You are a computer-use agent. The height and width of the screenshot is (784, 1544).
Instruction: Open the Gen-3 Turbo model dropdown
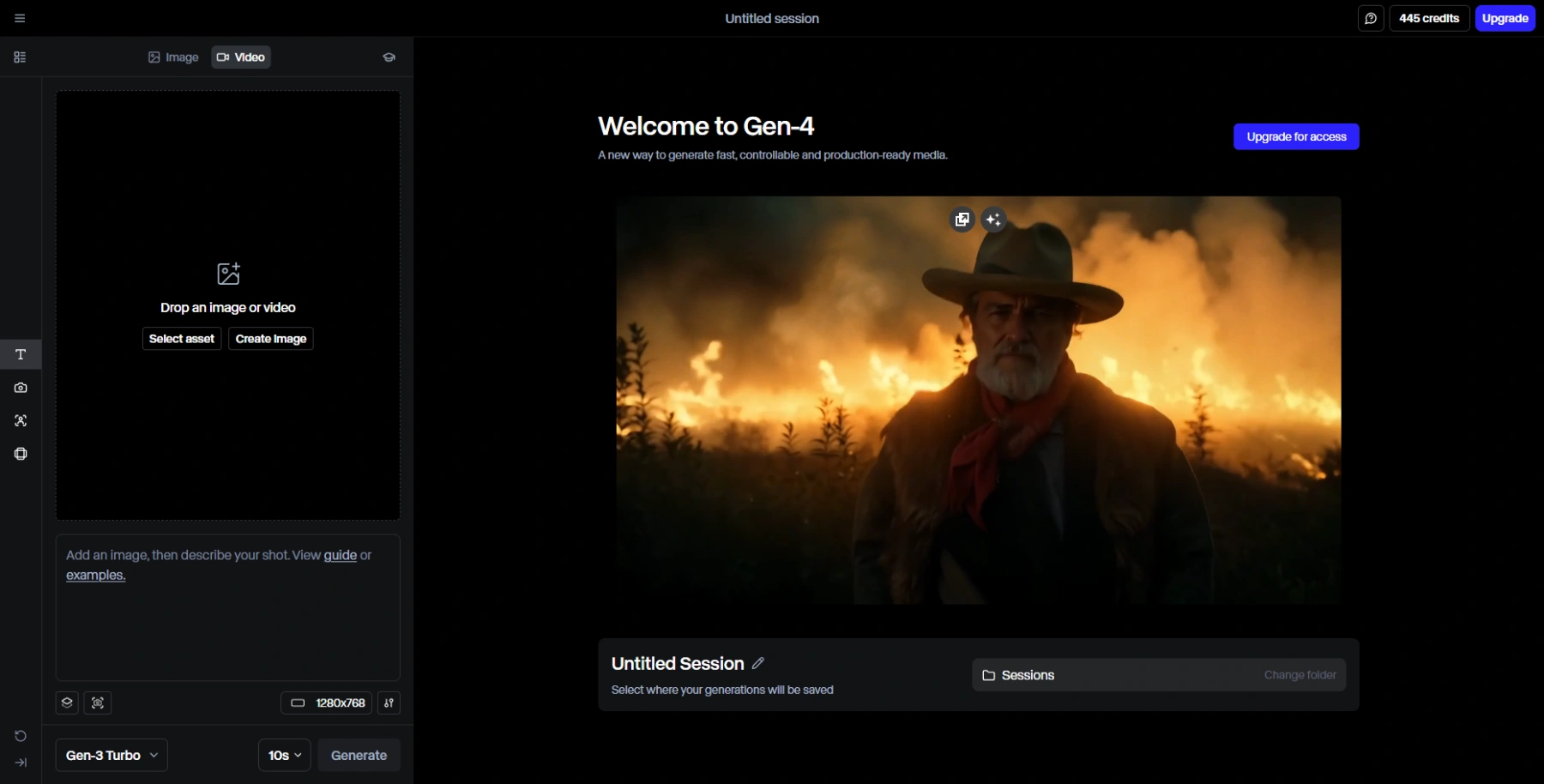(112, 755)
